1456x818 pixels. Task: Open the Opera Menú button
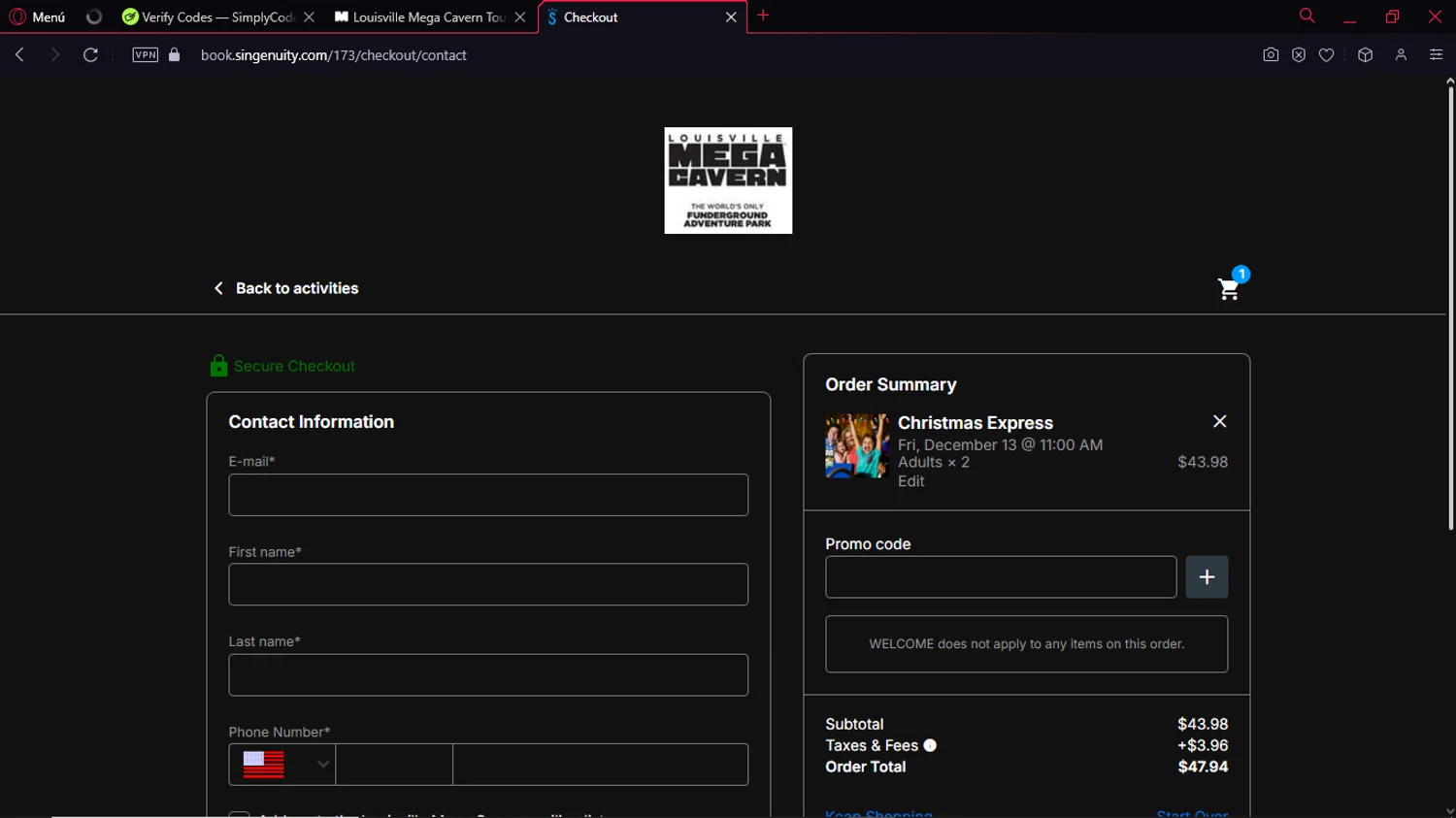click(x=37, y=16)
